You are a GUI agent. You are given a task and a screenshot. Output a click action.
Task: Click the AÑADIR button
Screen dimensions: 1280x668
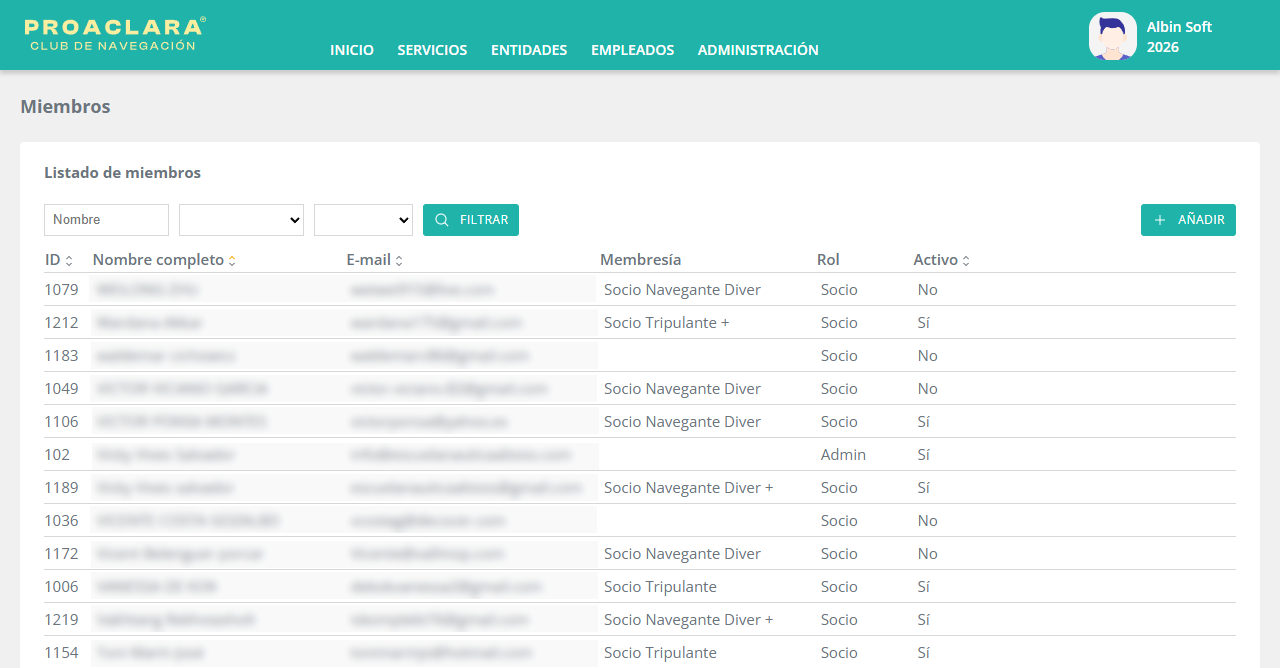[x=1188, y=220]
